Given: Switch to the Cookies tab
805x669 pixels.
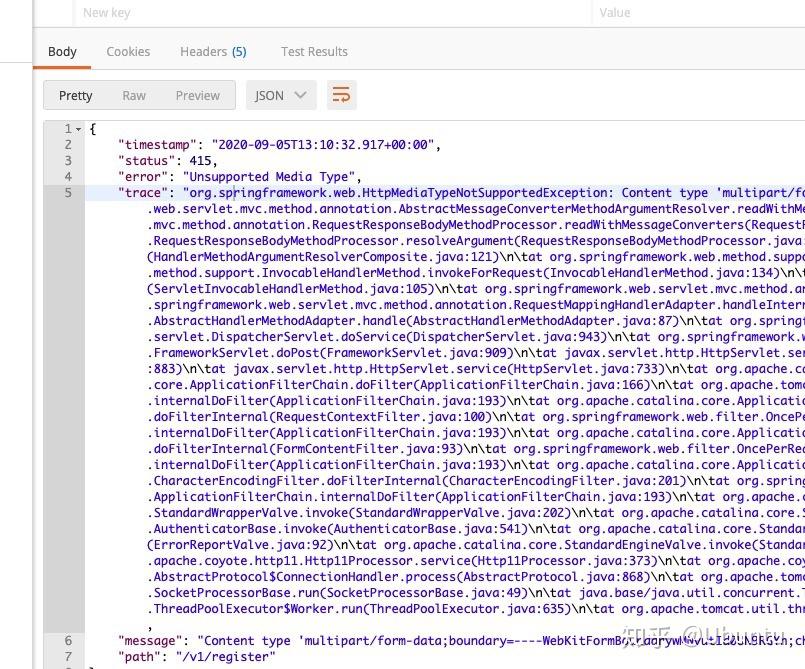Looking at the screenshot, I should point(128,51).
